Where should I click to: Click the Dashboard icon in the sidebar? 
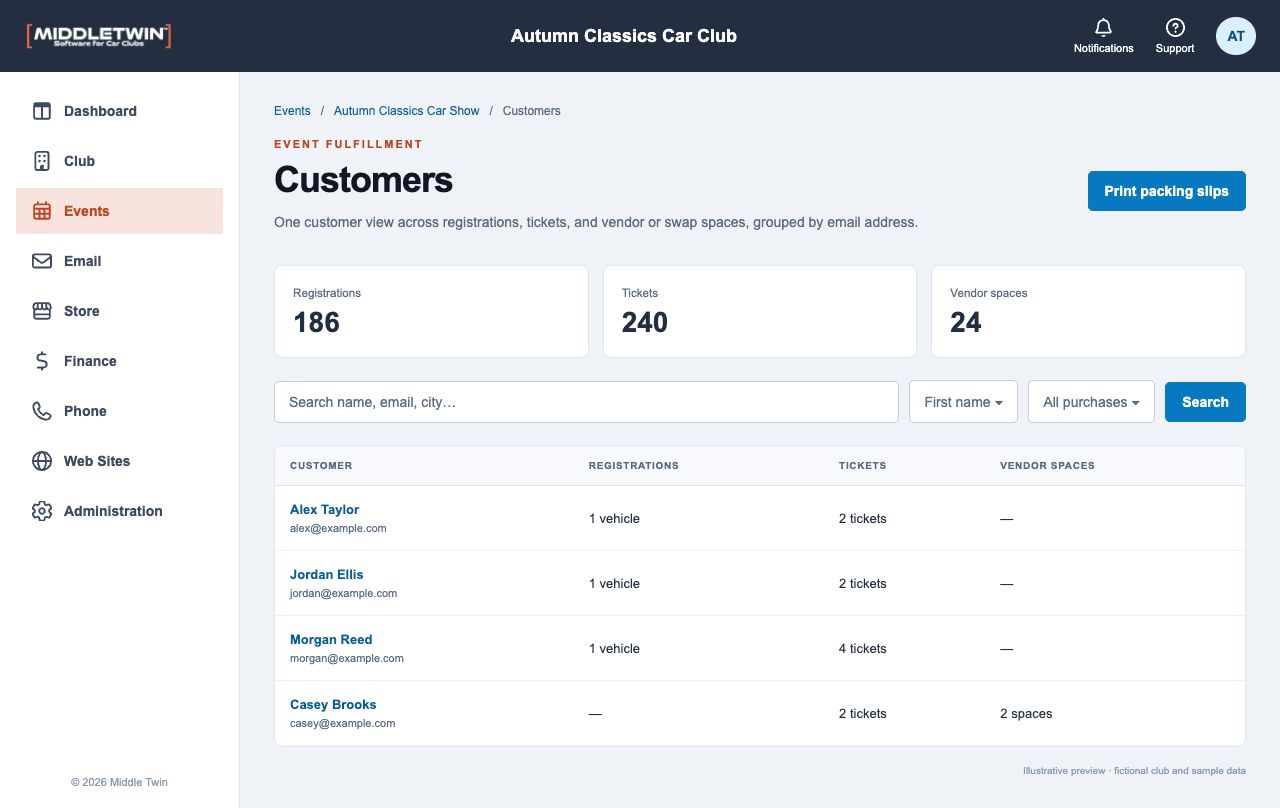42,111
